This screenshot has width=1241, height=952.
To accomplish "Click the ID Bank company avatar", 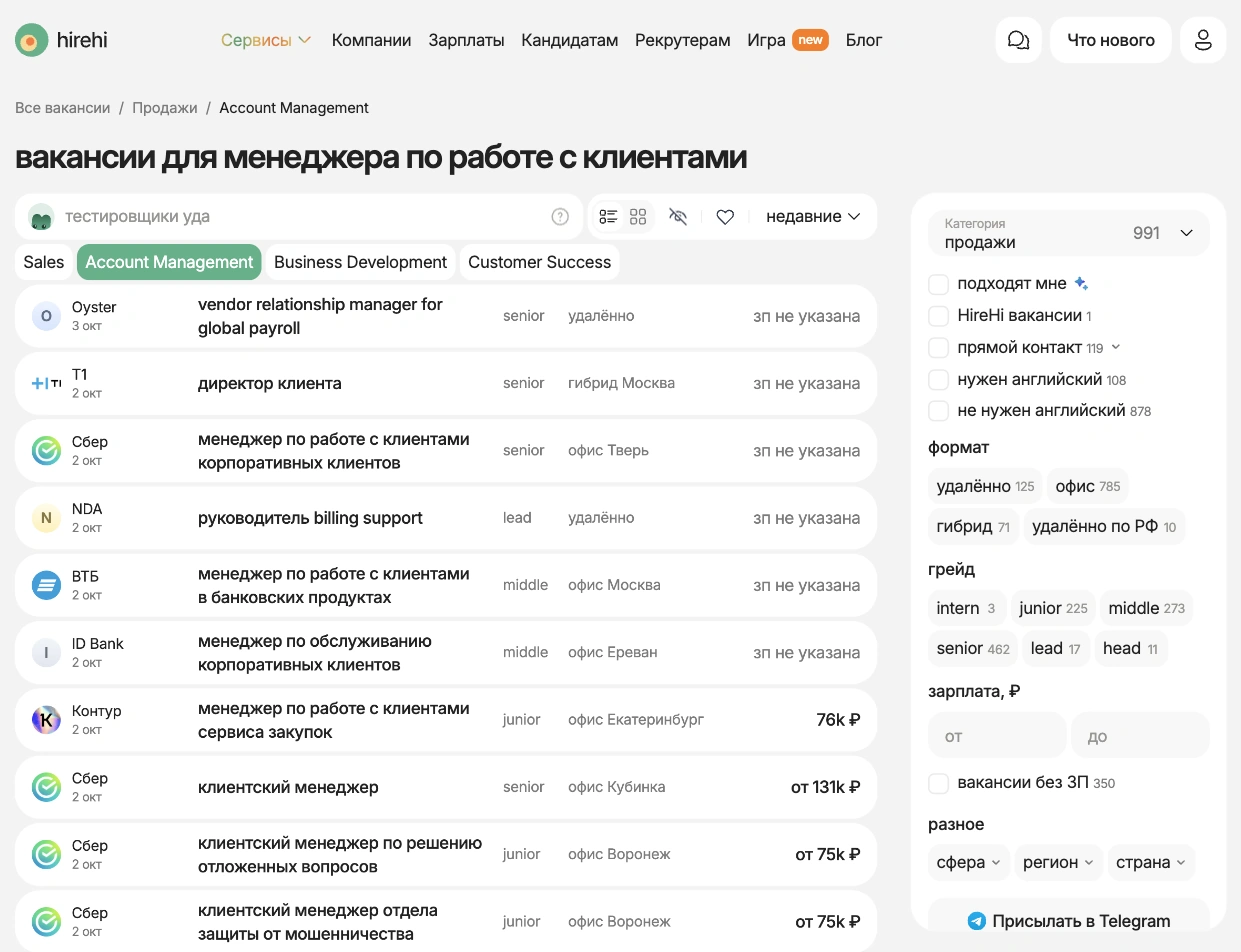I will coord(46,652).
